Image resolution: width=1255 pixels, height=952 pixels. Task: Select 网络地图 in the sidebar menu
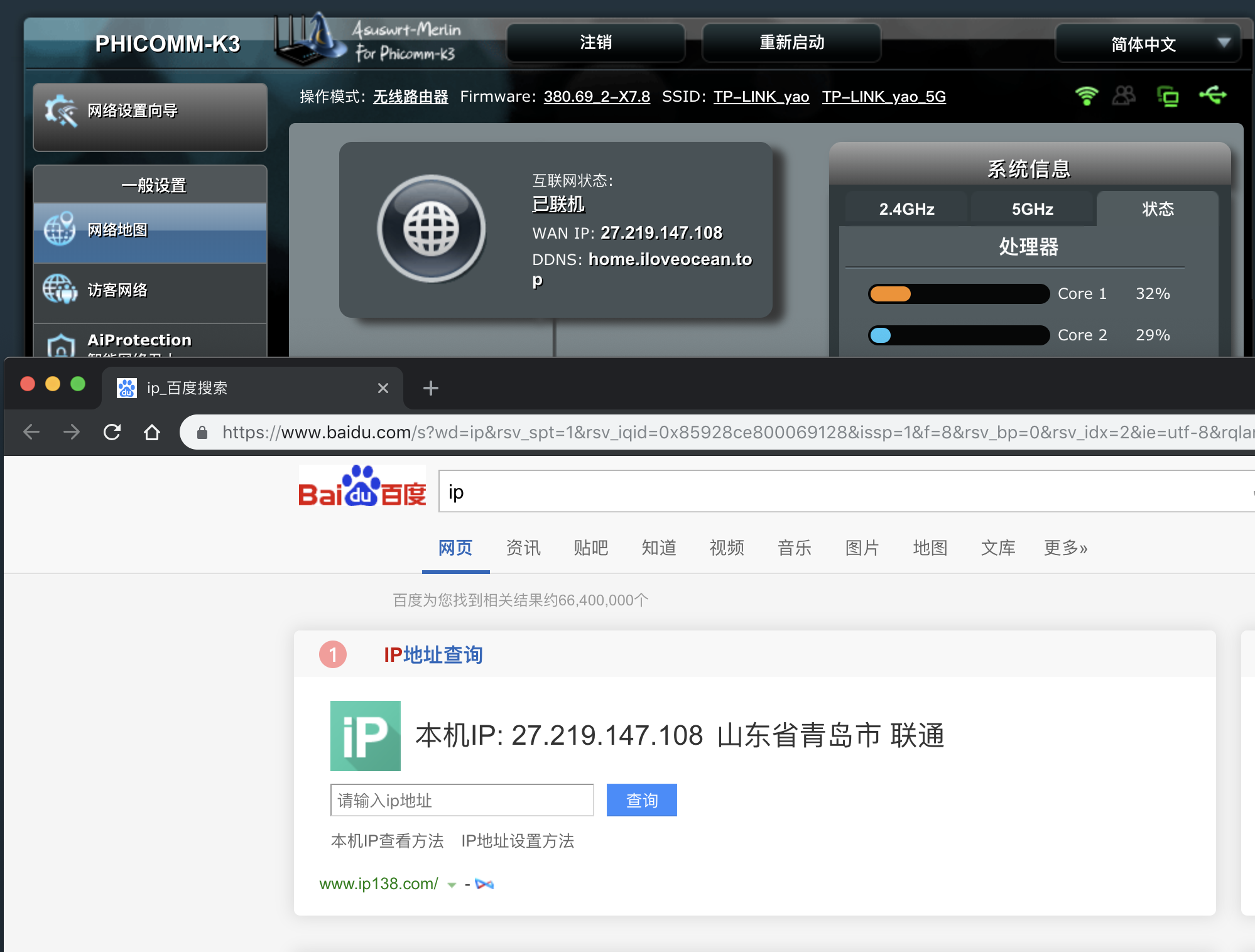150,232
